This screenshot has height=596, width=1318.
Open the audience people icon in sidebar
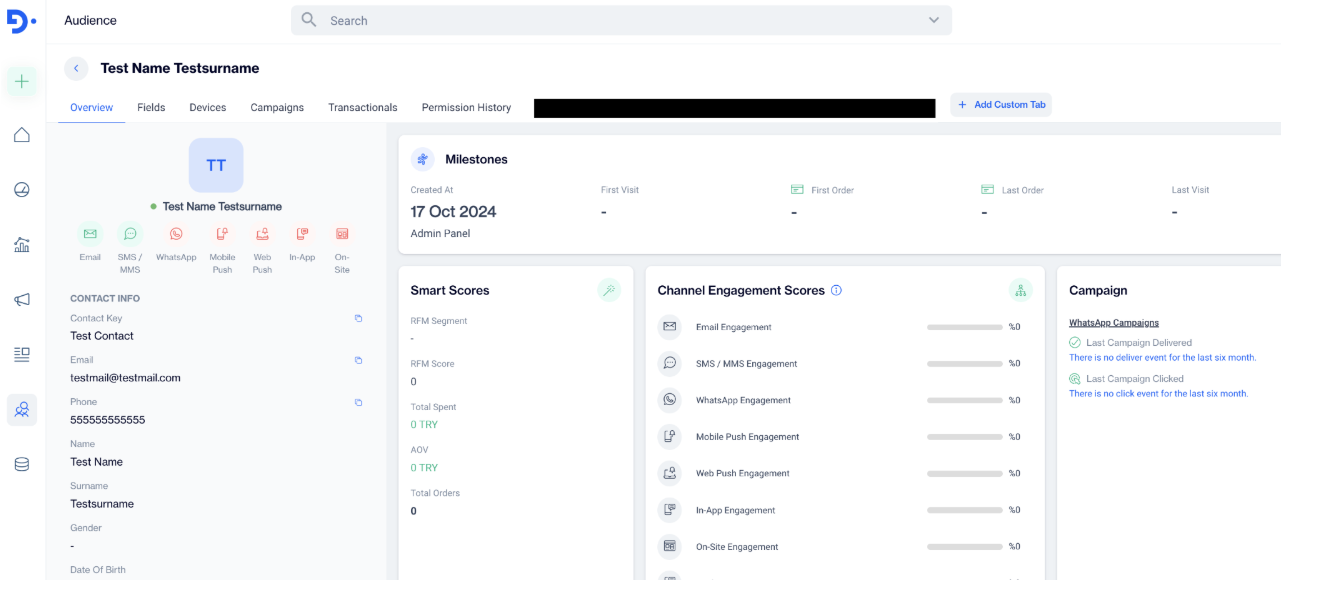click(22, 409)
